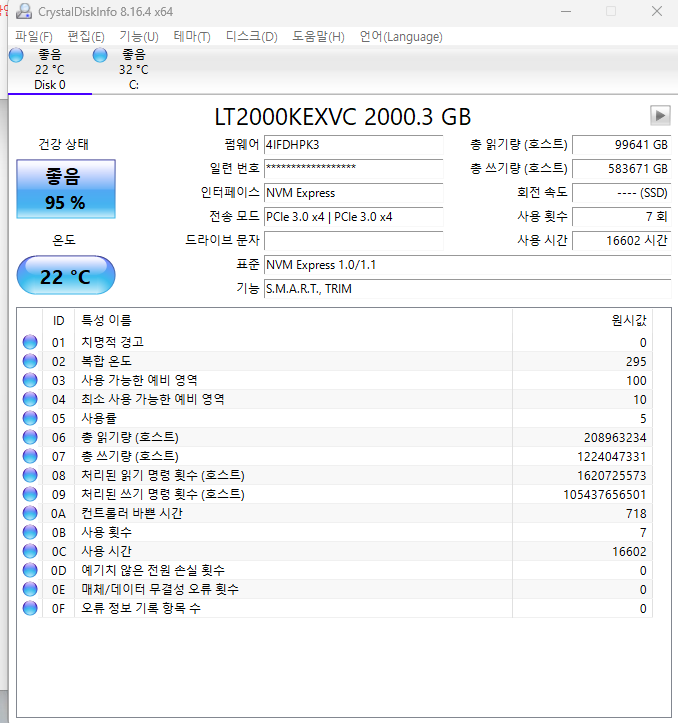
Task: Click the 특성 이름 column header
Action: pyautogui.click(x=293, y=320)
